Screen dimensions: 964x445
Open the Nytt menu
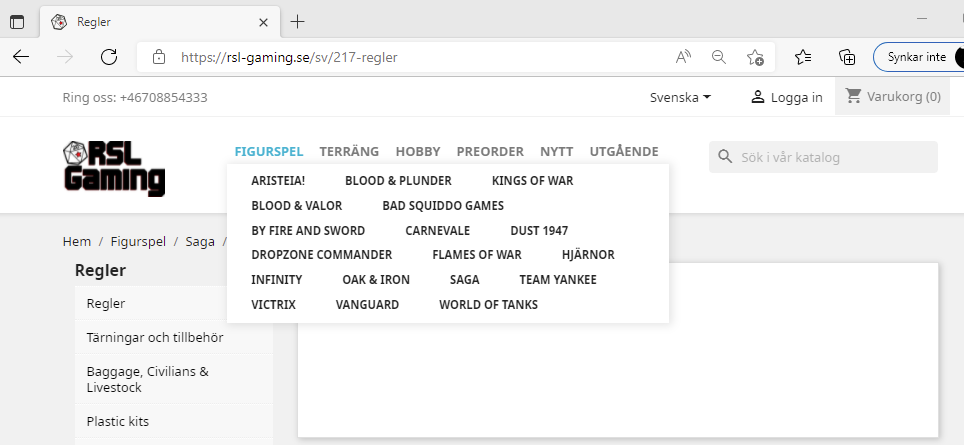556,151
